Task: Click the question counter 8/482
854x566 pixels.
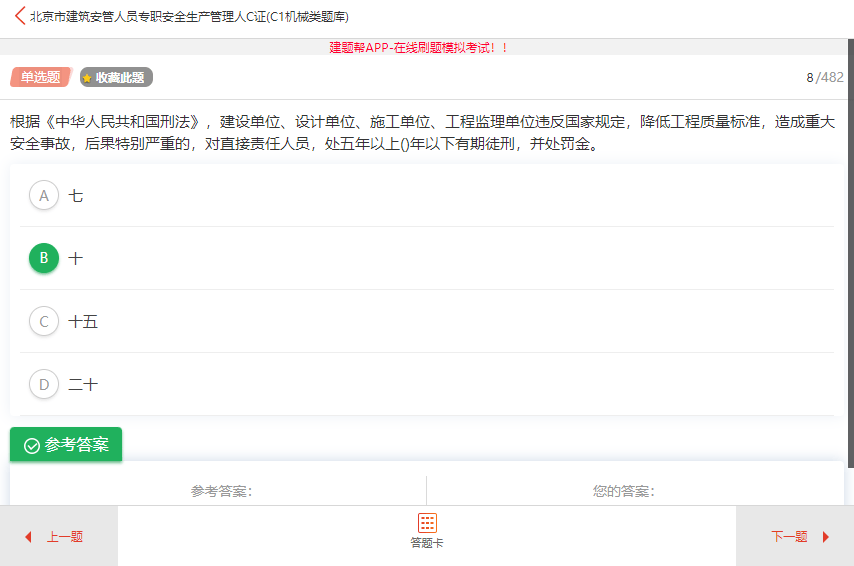Action: 825,77
